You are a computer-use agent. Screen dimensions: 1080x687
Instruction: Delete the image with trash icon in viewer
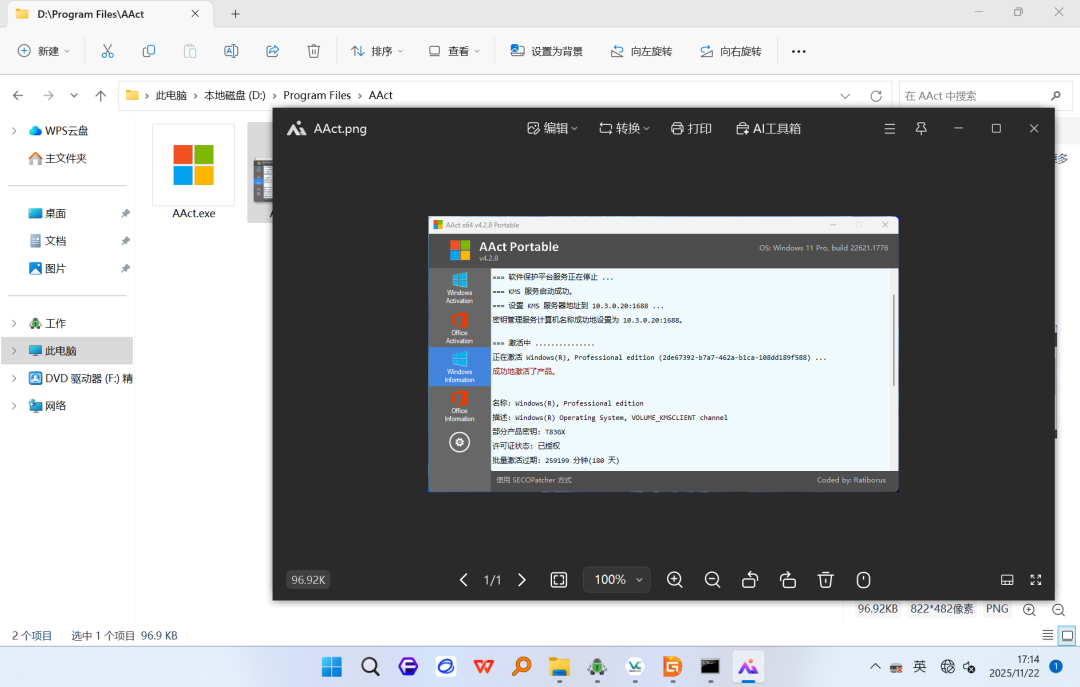coord(825,580)
